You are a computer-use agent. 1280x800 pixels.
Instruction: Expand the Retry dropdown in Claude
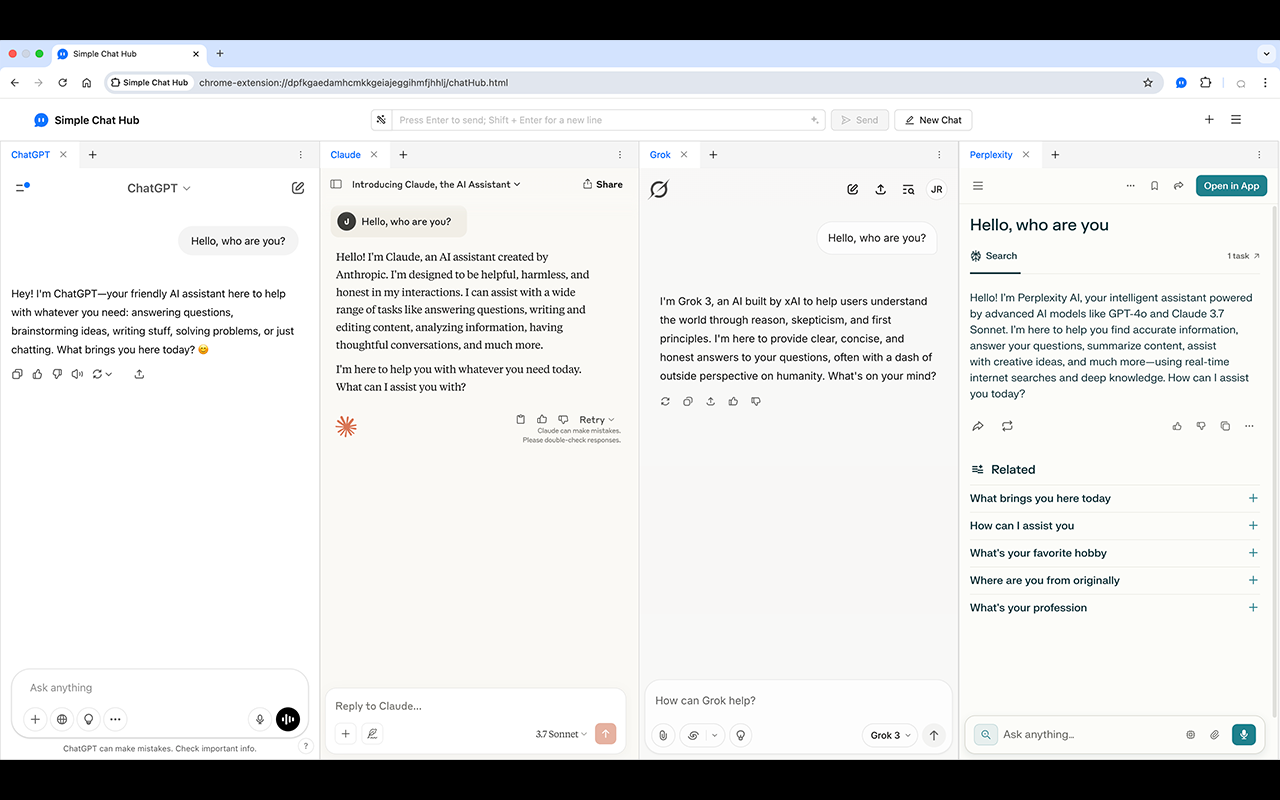click(597, 420)
